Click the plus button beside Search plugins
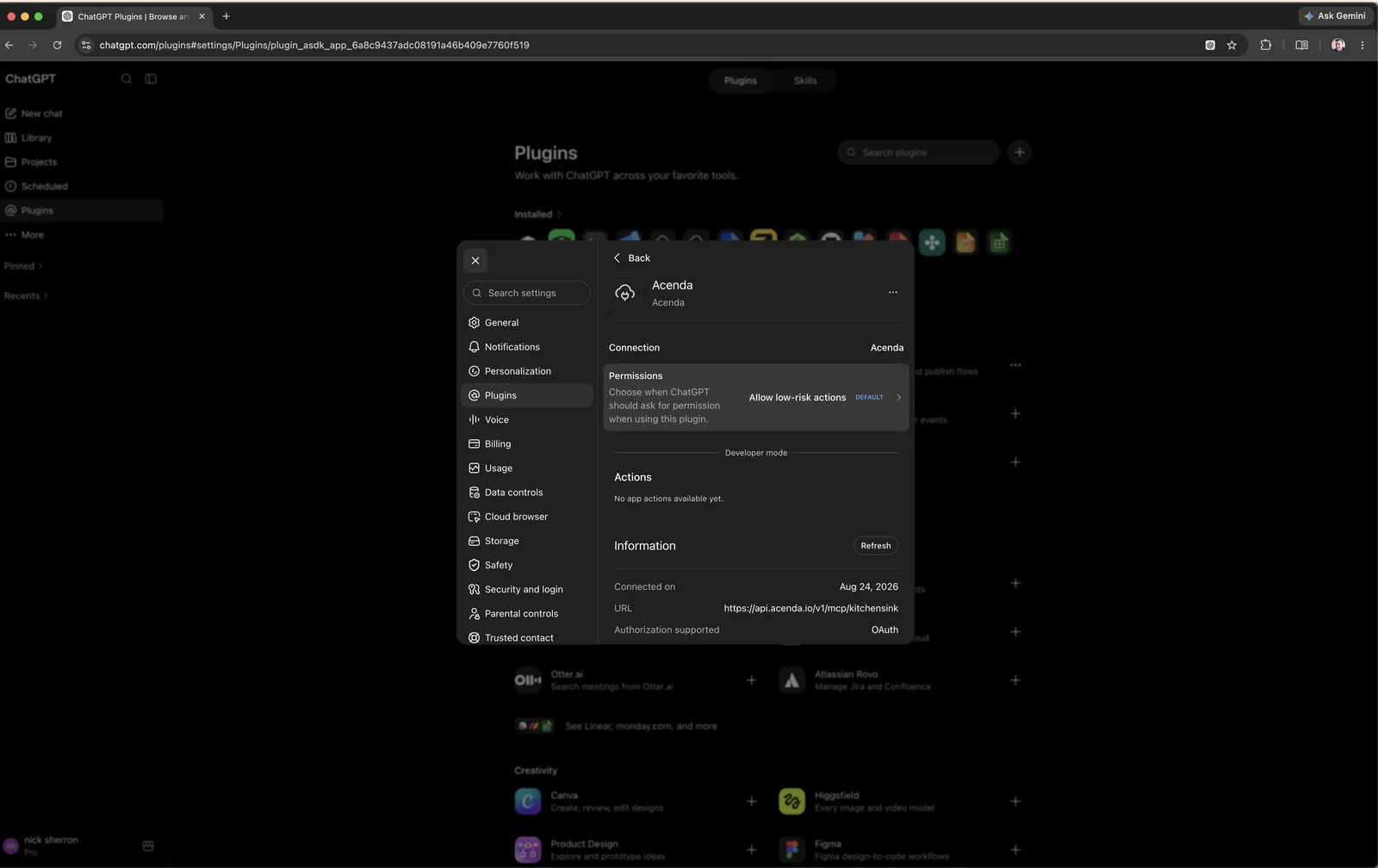The width and height of the screenshot is (1378, 868). pyautogui.click(x=1019, y=152)
